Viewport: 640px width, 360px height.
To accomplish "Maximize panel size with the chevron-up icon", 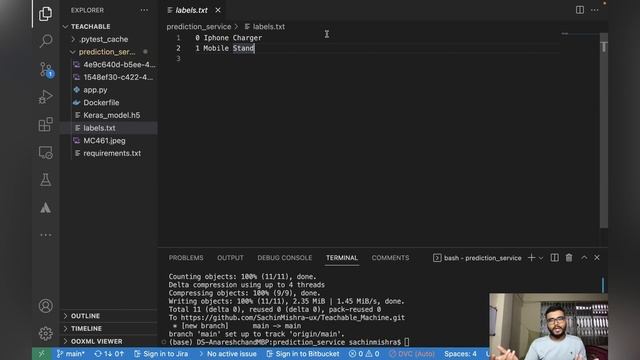I will click(584, 258).
